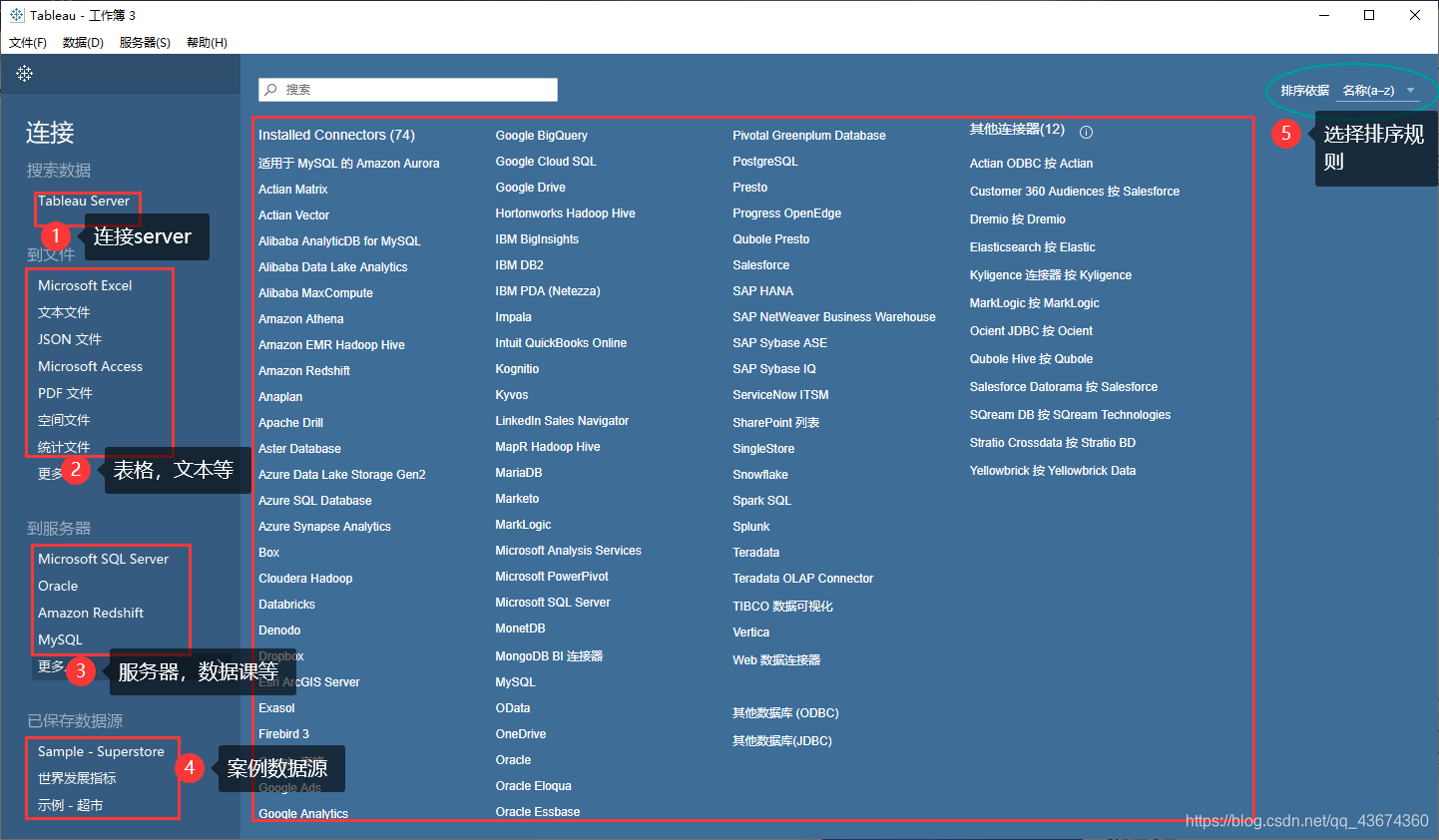This screenshot has height=840, width=1439.
Task: Click the search magnifier icon
Action: (x=270, y=90)
